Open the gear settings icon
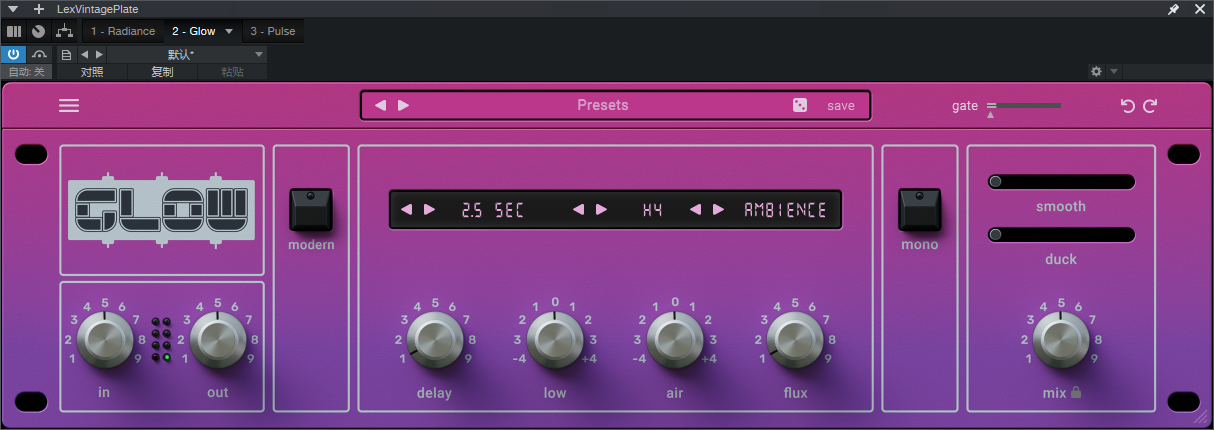1214x430 pixels. click(1096, 72)
